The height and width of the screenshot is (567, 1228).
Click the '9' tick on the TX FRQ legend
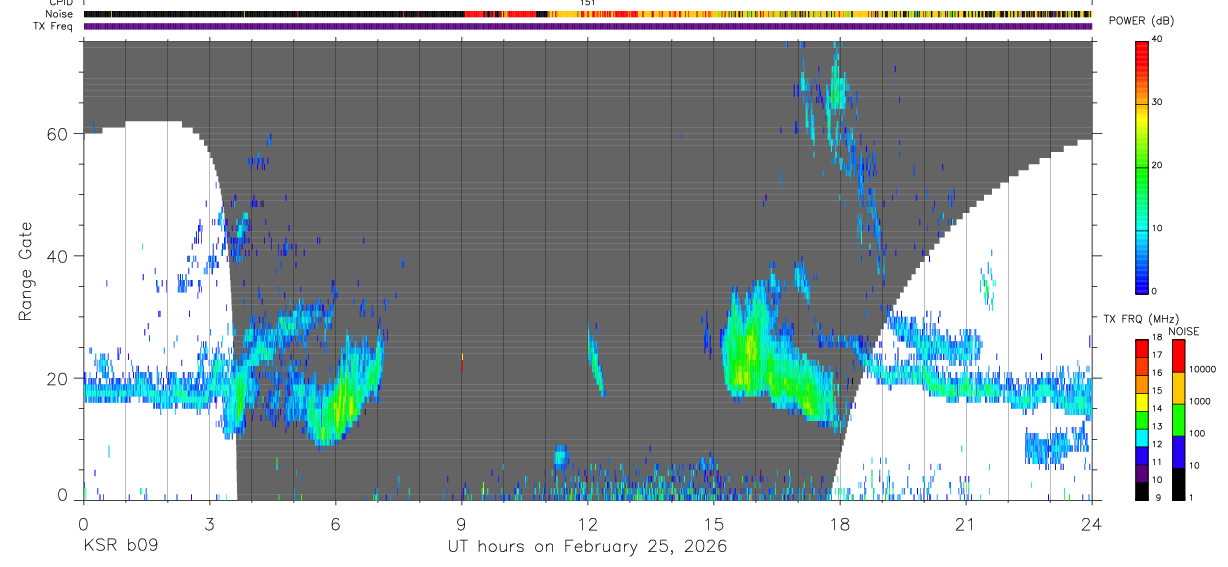1156,497
